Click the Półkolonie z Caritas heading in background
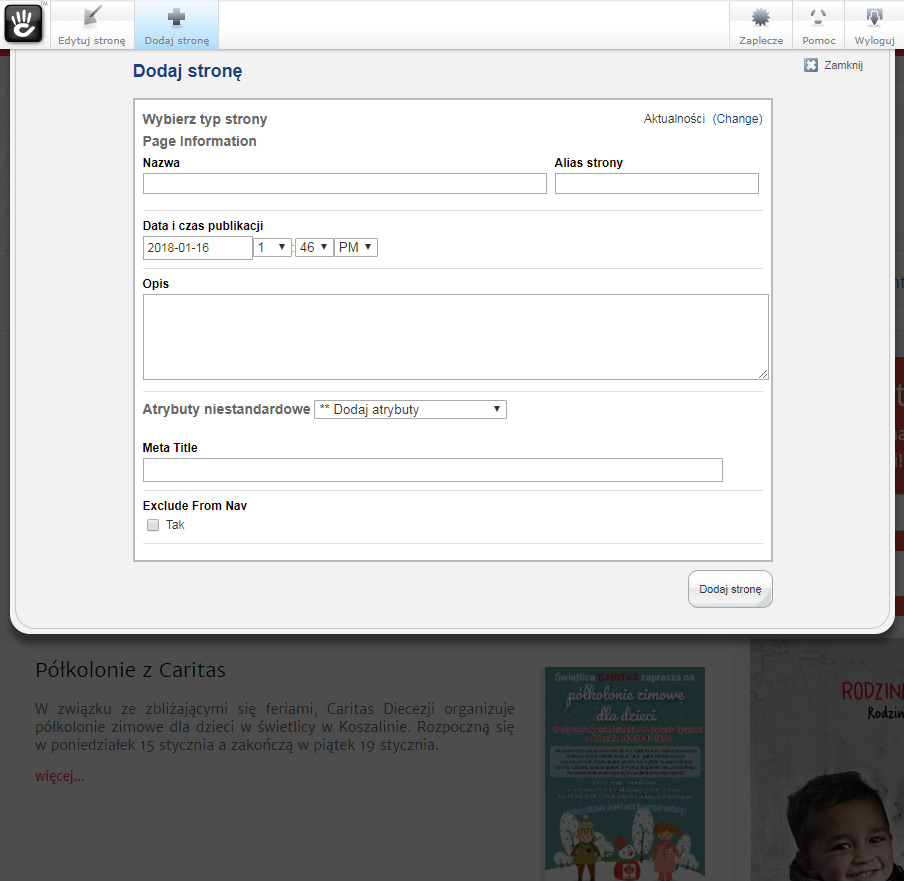The image size is (904, 881). [x=130, y=670]
